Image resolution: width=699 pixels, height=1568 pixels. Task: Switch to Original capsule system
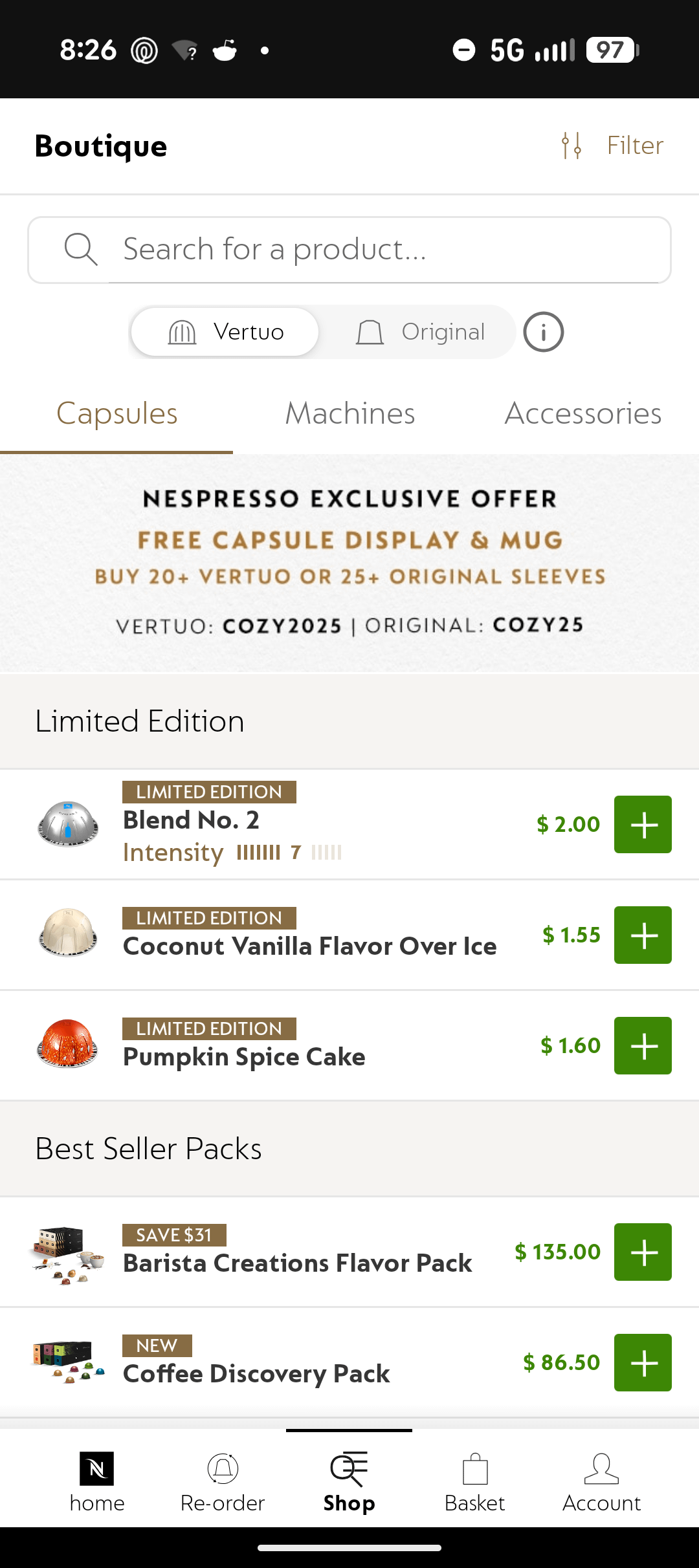[421, 332]
